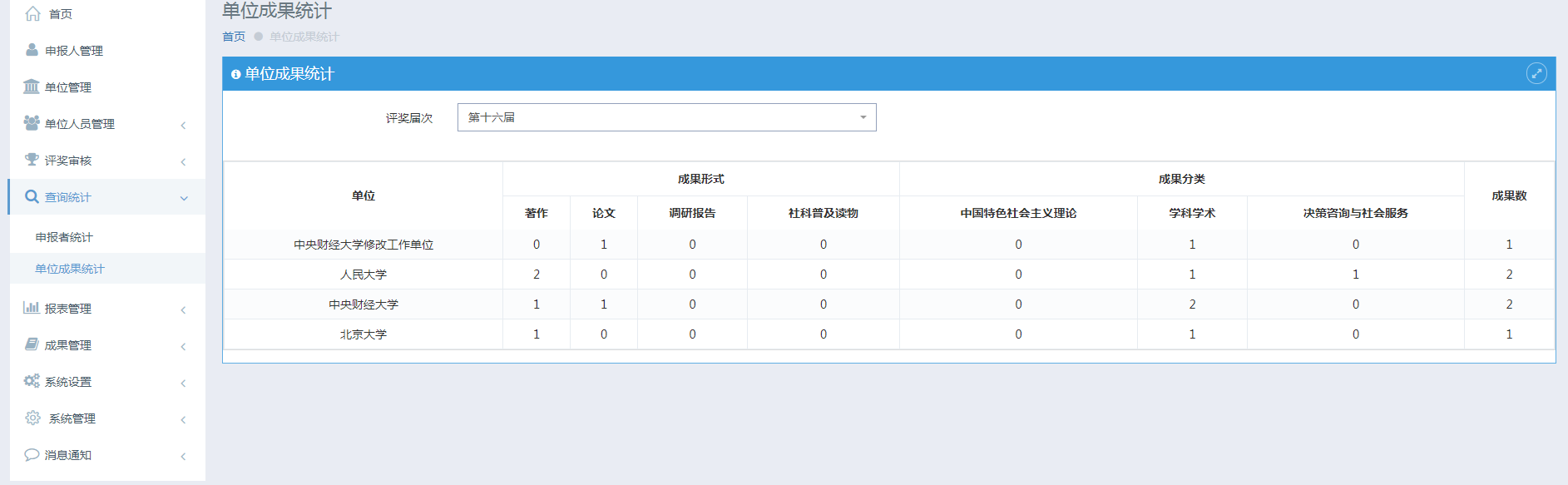This screenshot has height=485, width=1568.
Task: Click the gears icon for 系统设置
Action: (32, 381)
